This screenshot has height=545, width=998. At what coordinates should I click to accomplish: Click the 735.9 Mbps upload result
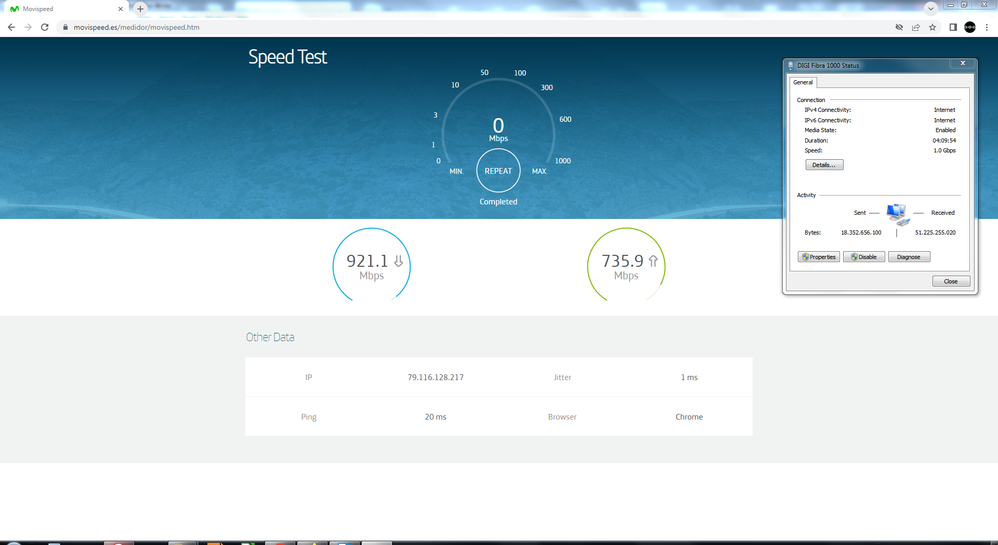(626, 267)
